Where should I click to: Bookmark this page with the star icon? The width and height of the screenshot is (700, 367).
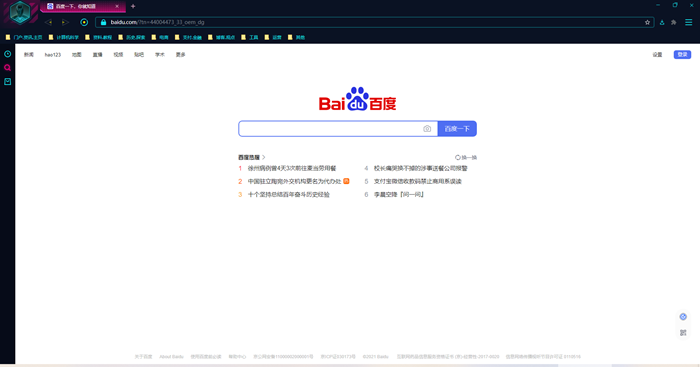[647, 22]
